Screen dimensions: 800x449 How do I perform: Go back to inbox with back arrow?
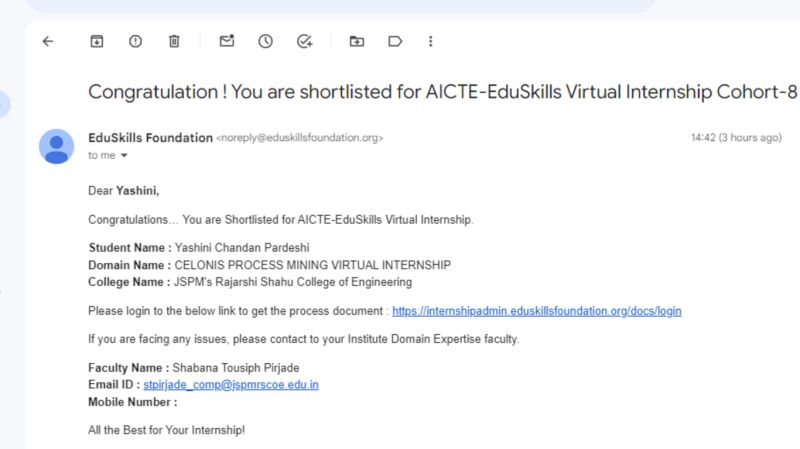click(x=48, y=41)
